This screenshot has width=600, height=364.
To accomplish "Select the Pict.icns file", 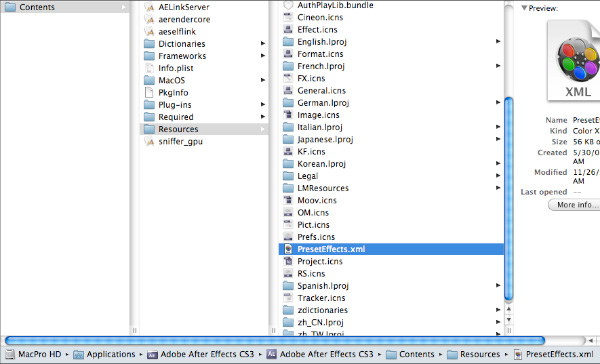I will pos(313,225).
